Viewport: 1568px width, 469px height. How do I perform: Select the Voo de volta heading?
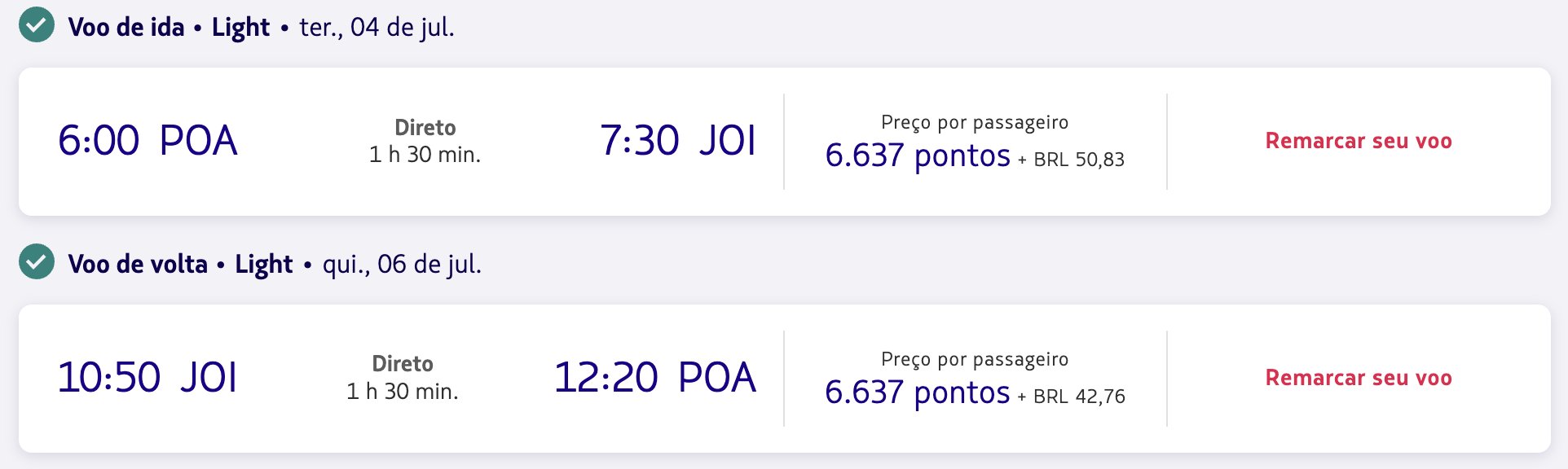click(138, 264)
